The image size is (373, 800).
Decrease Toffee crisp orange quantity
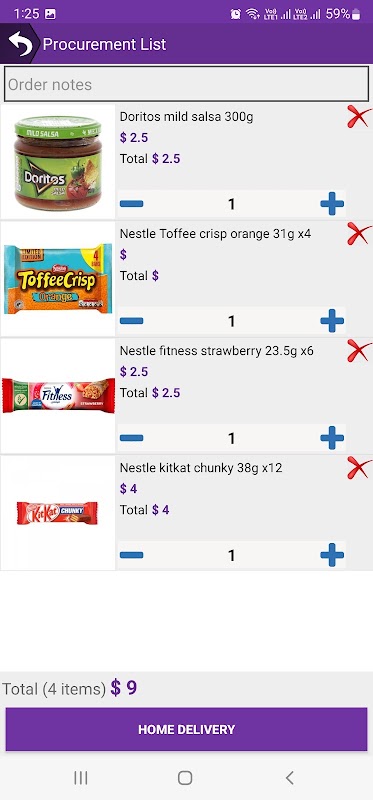coord(132,321)
